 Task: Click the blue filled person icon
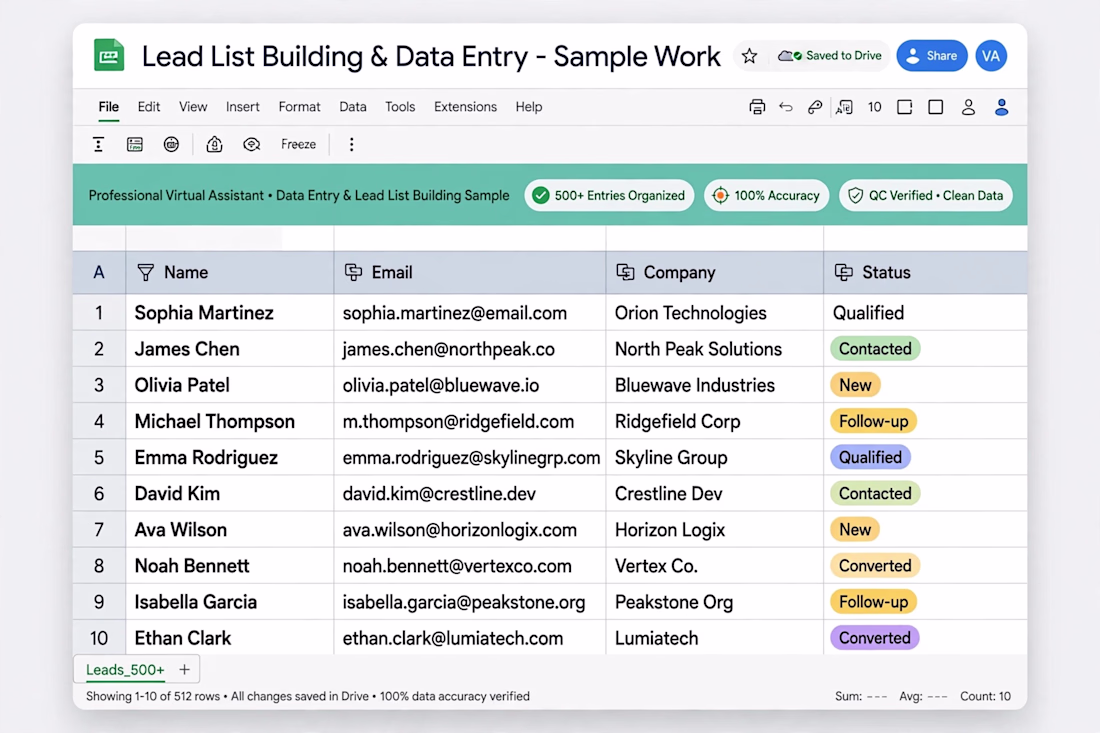coord(1001,107)
